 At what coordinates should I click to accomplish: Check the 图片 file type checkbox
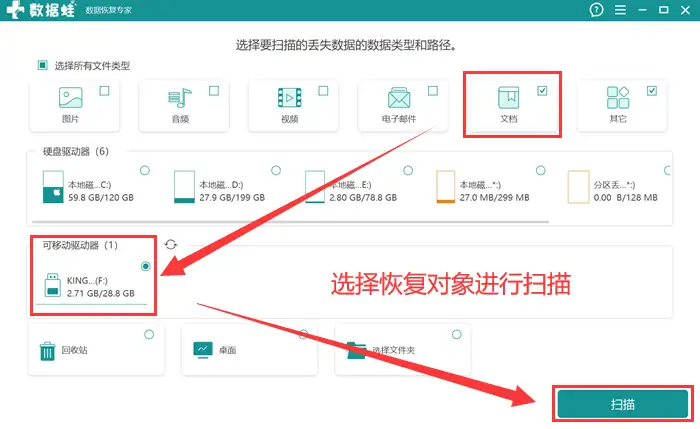(x=104, y=91)
